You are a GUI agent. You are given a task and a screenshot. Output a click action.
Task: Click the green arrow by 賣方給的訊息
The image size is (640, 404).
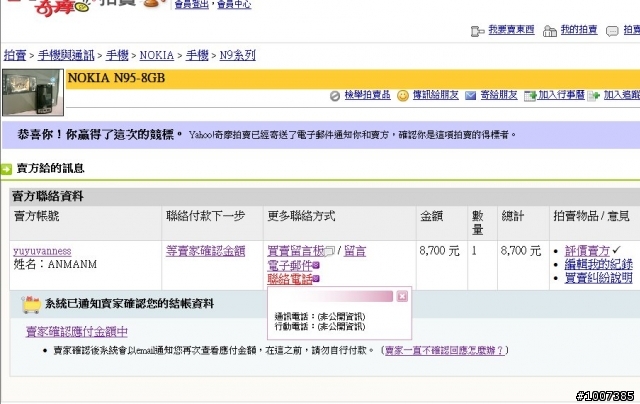tap(7, 169)
